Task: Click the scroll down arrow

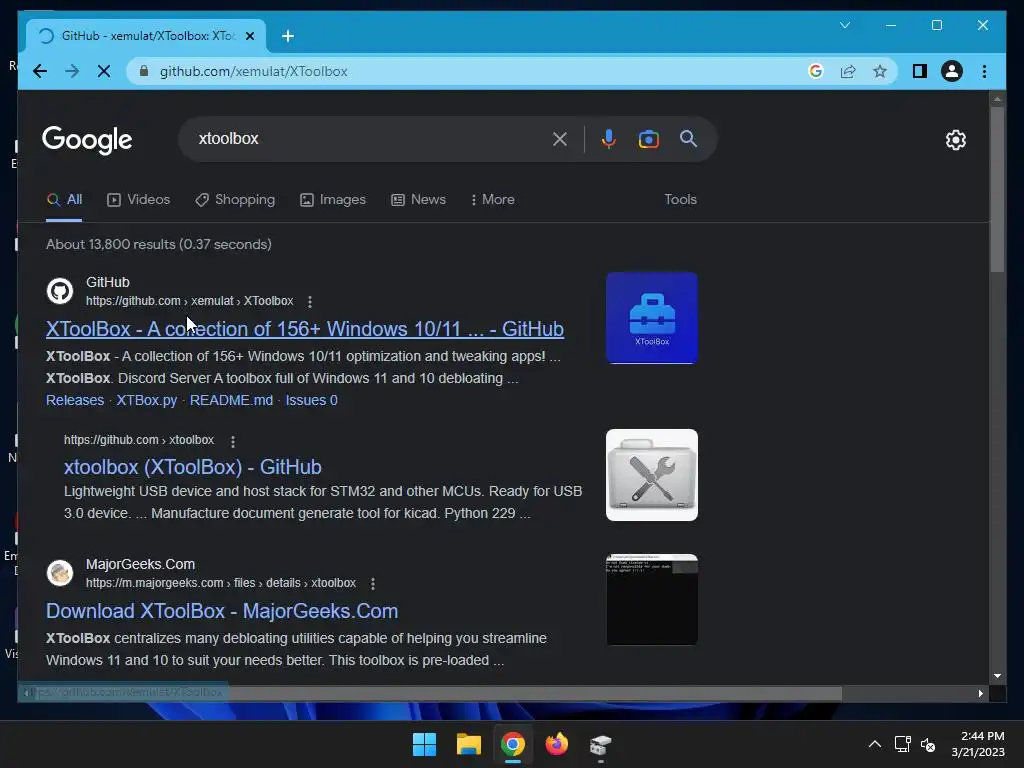Action: (997, 676)
